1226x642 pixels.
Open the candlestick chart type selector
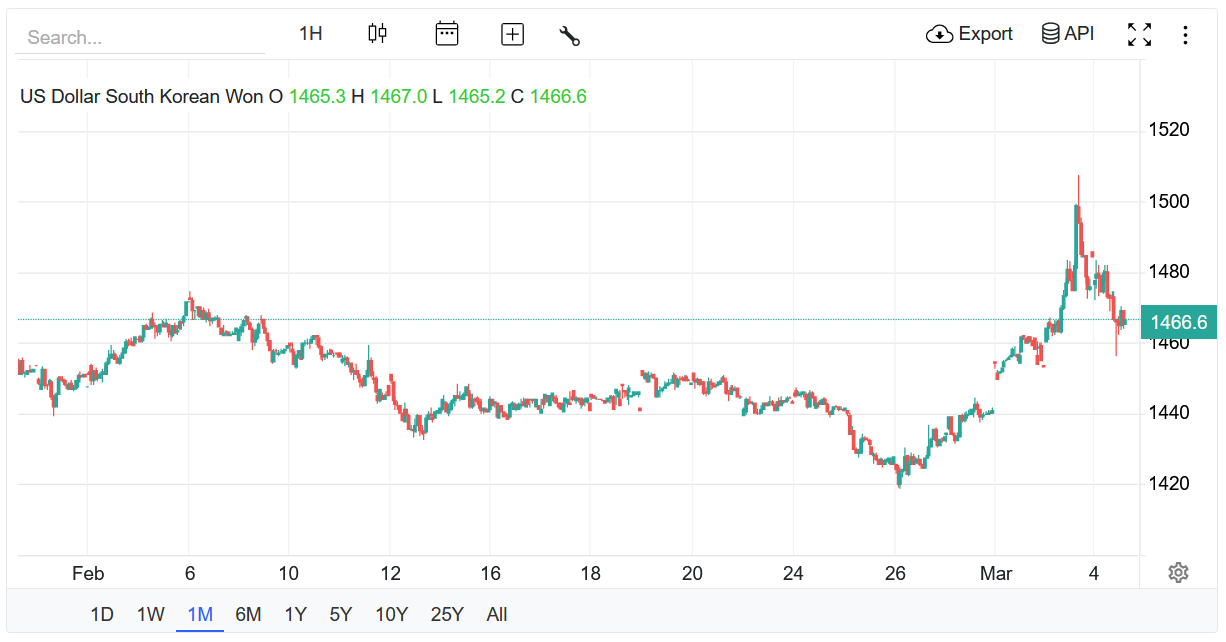(x=377, y=34)
